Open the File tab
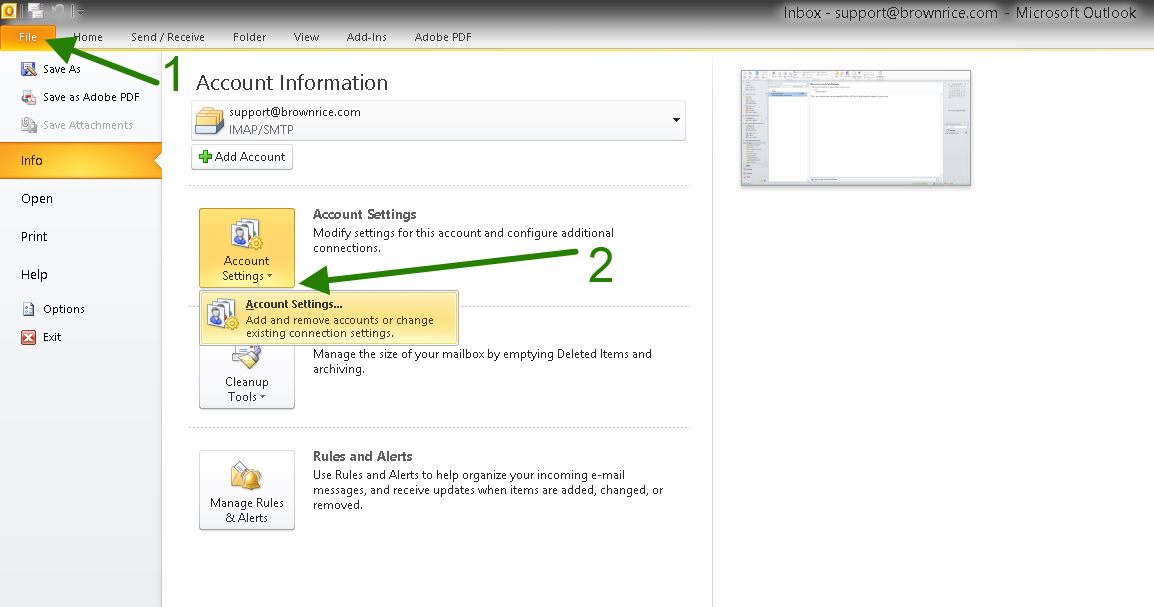This screenshot has height=607, width=1154. 28,37
